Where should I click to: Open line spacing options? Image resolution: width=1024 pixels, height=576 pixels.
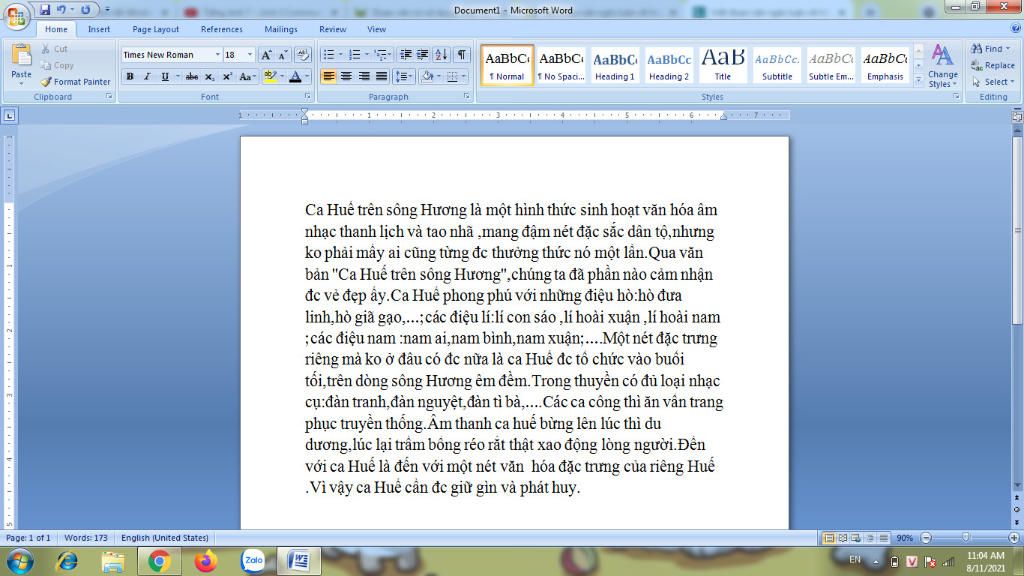click(x=404, y=76)
